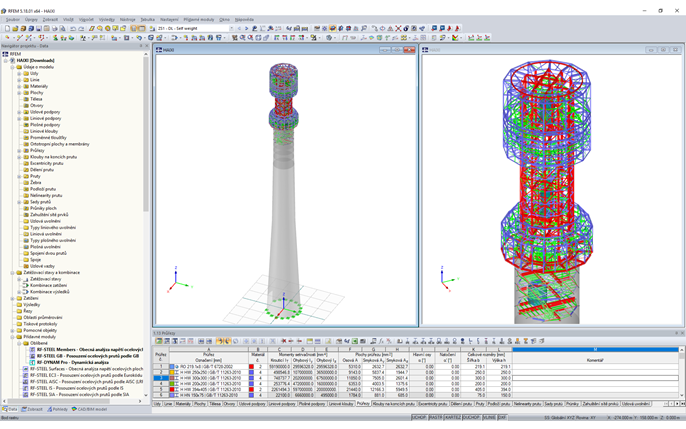The image size is (686, 429).
Task: Expand the Zatížení tree node
Action: (x=13, y=298)
